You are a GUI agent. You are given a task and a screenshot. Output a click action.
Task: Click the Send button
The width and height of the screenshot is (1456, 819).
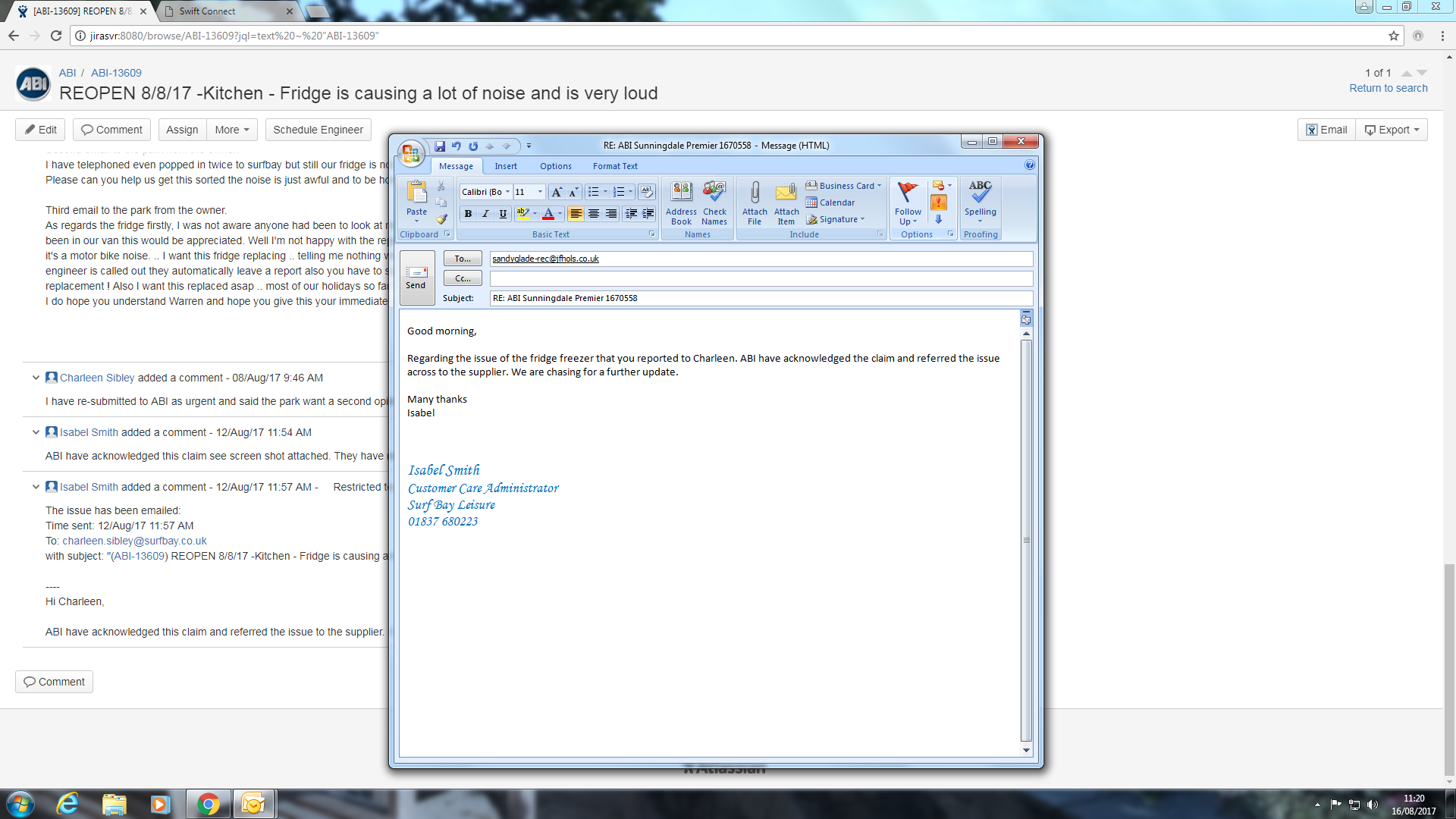click(416, 278)
